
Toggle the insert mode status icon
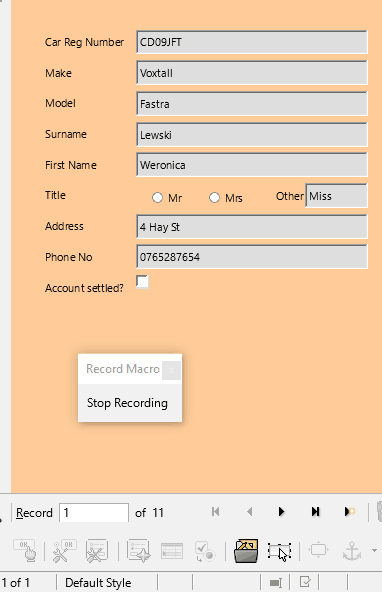[276, 583]
